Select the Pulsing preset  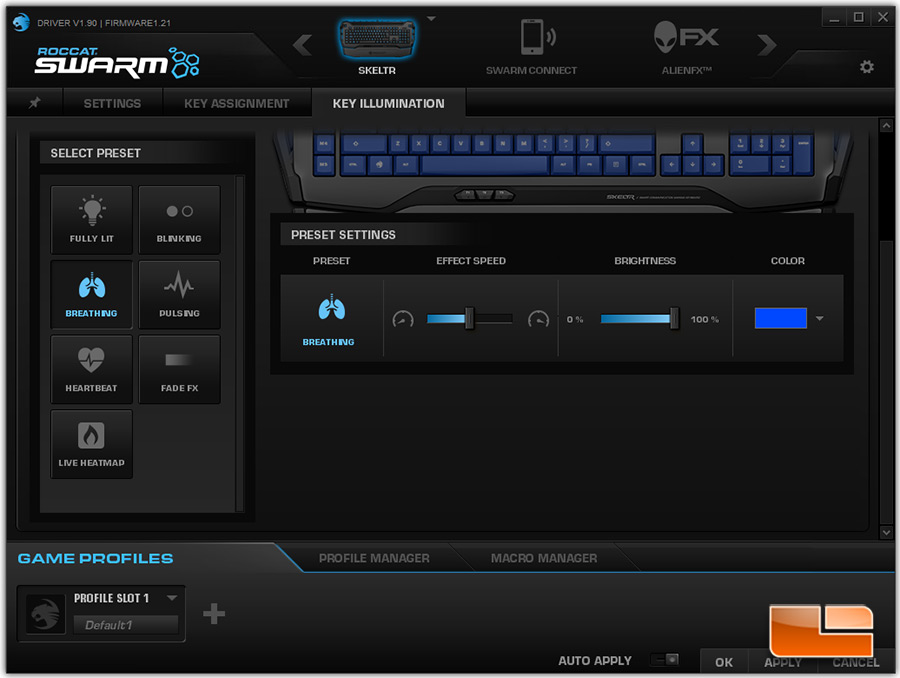[x=179, y=295]
